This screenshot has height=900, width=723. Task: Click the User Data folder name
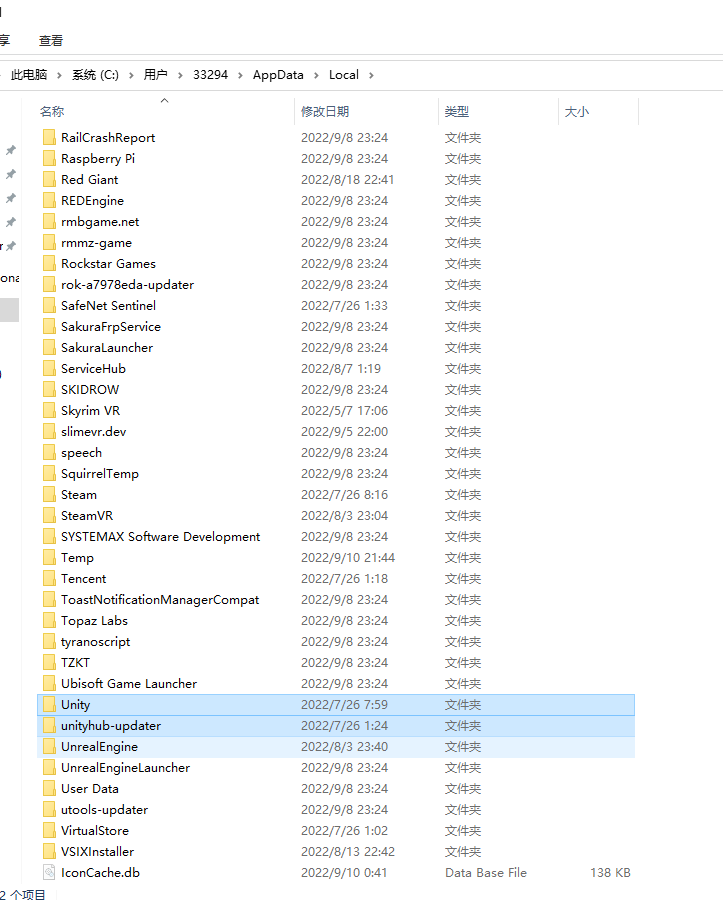coord(90,789)
